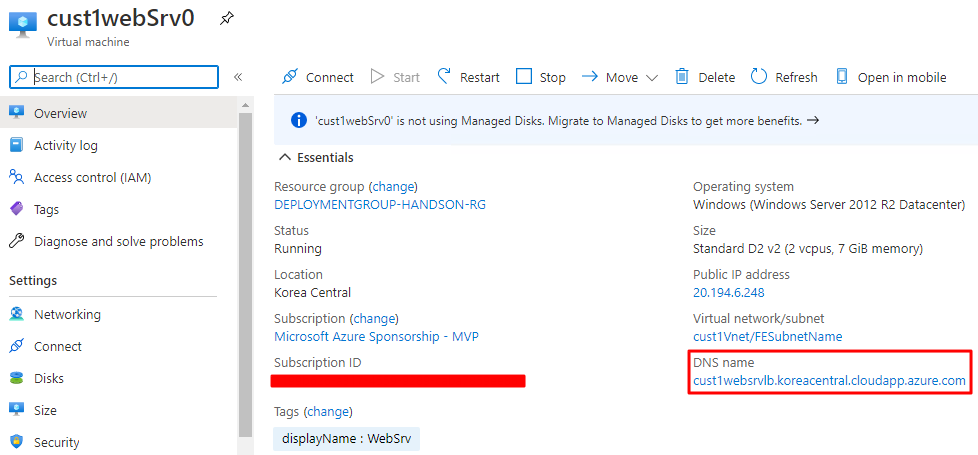
Task: Click the sidebar scrollbar up arrow
Action: pos(245,105)
